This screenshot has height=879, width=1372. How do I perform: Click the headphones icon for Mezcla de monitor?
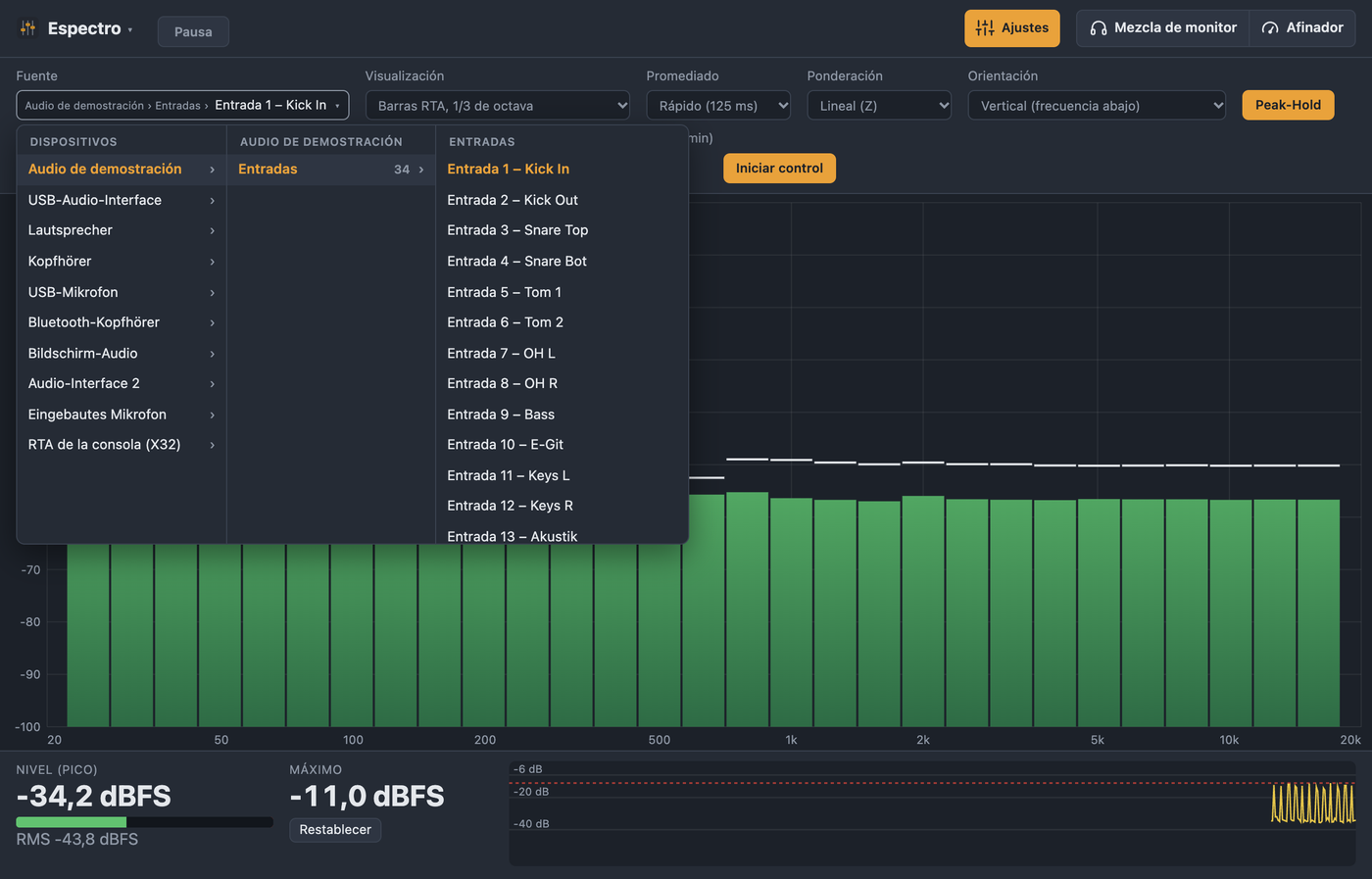pyautogui.click(x=1099, y=28)
